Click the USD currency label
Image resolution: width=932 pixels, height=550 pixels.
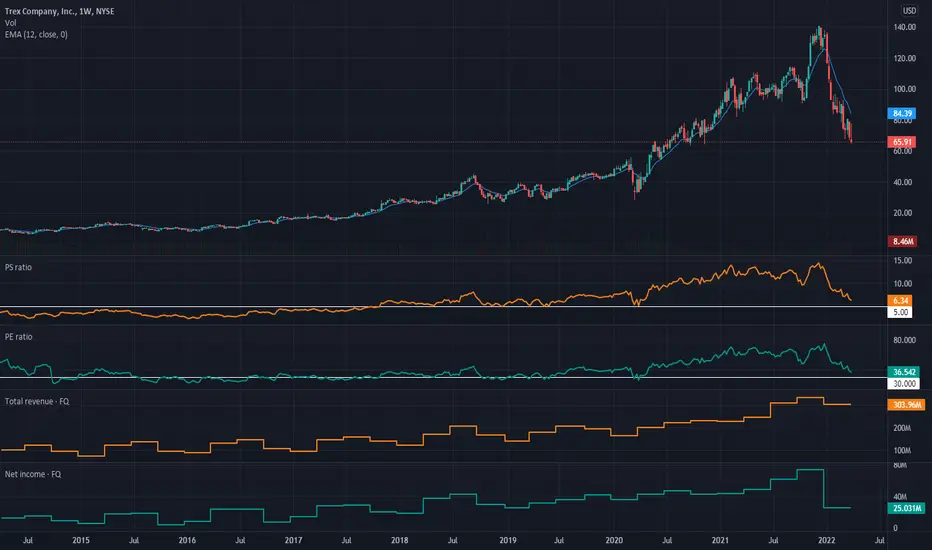[909, 11]
